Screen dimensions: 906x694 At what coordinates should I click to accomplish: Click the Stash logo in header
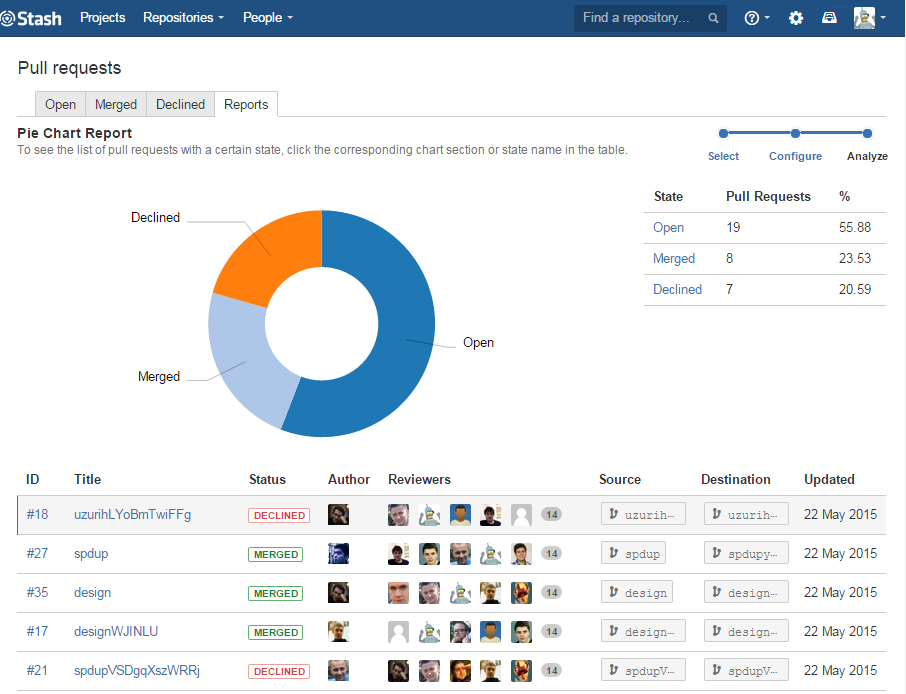tap(33, 18)
